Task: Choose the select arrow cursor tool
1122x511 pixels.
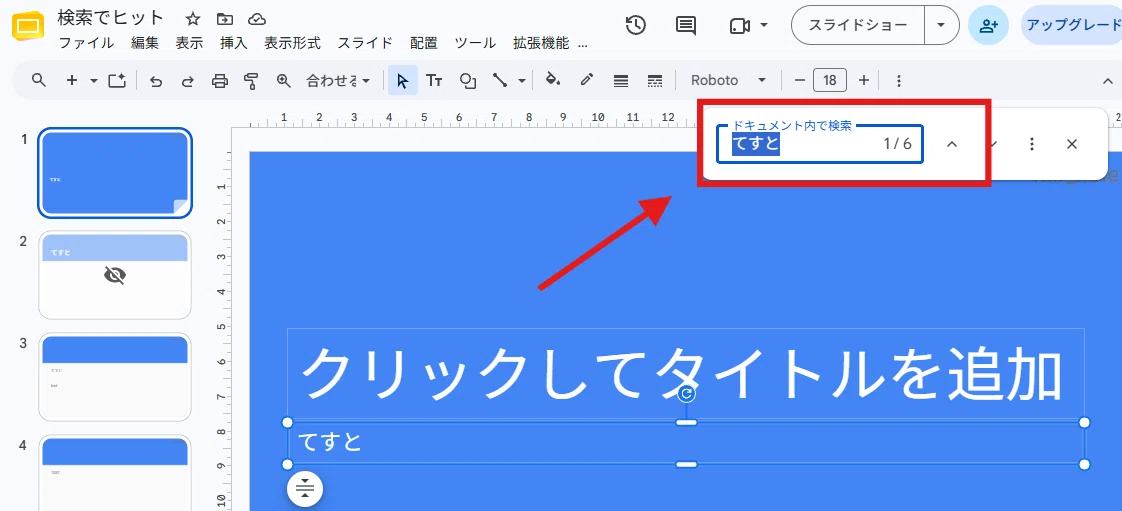Action: pos(403,80)
